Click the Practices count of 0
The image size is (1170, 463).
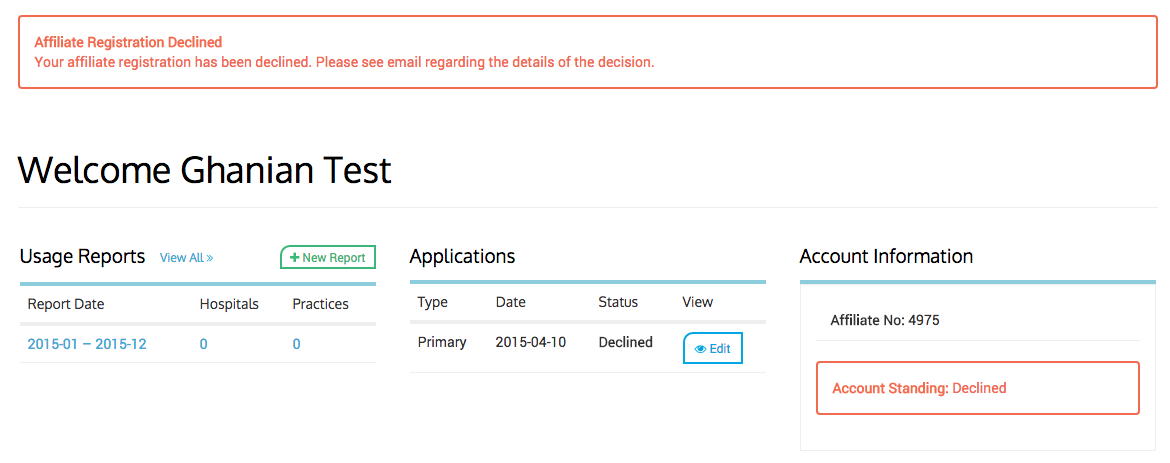296,344
